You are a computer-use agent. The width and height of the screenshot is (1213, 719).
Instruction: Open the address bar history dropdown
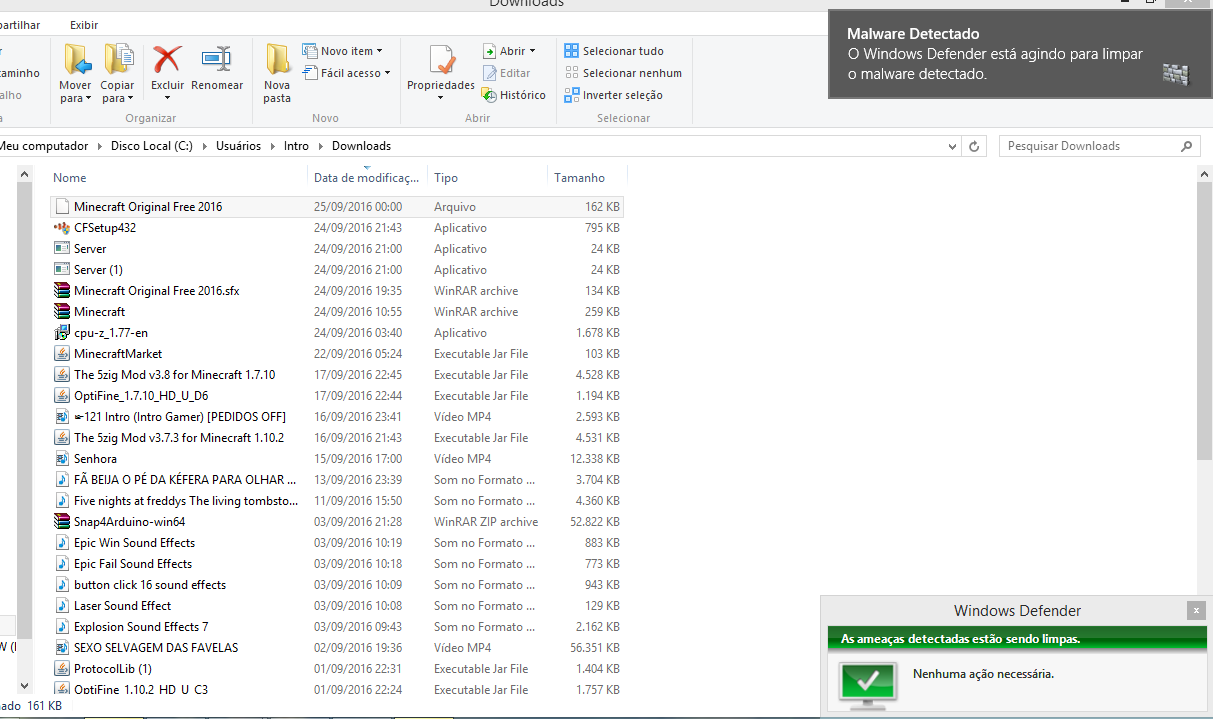click(953, 146)
